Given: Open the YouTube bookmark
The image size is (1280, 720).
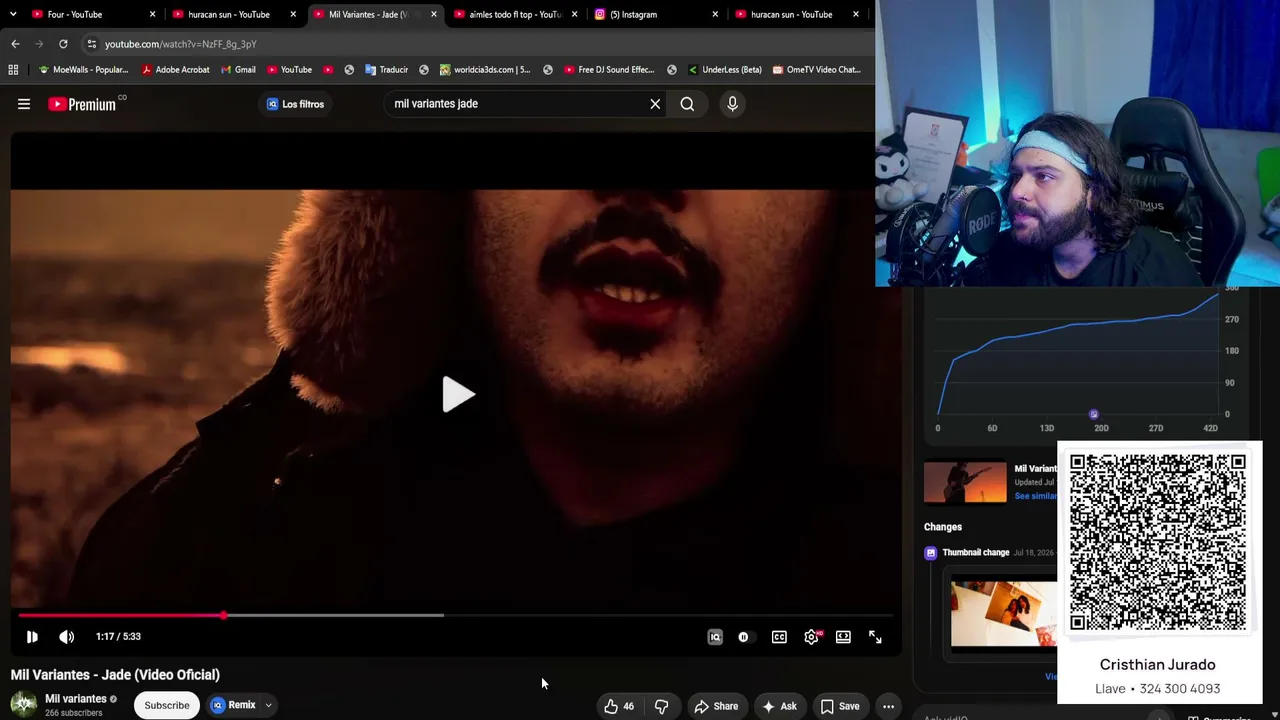Looking at the screenshot, I should point(289,70).
